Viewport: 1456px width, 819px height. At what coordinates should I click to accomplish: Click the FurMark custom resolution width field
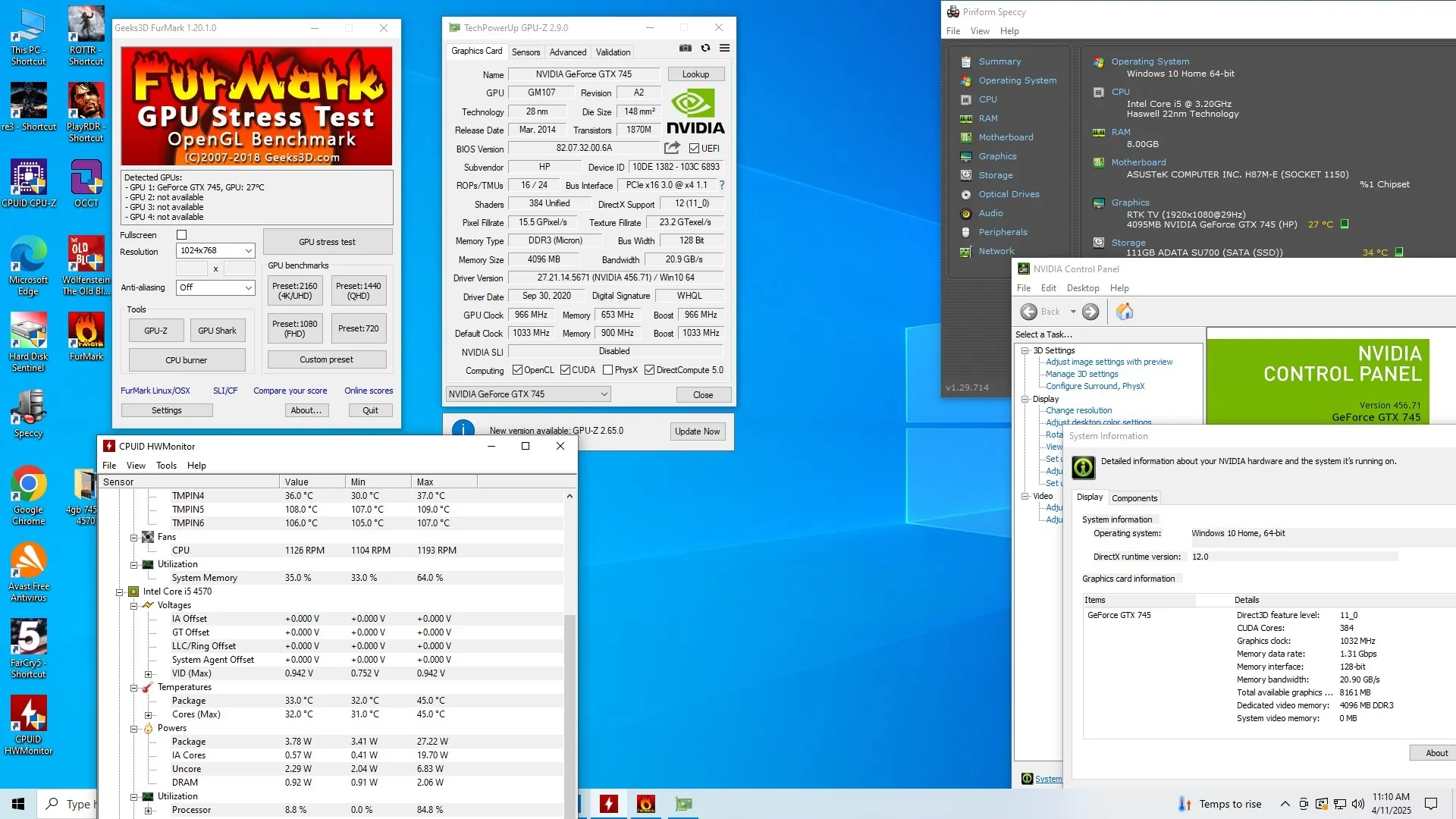point(192,269)
